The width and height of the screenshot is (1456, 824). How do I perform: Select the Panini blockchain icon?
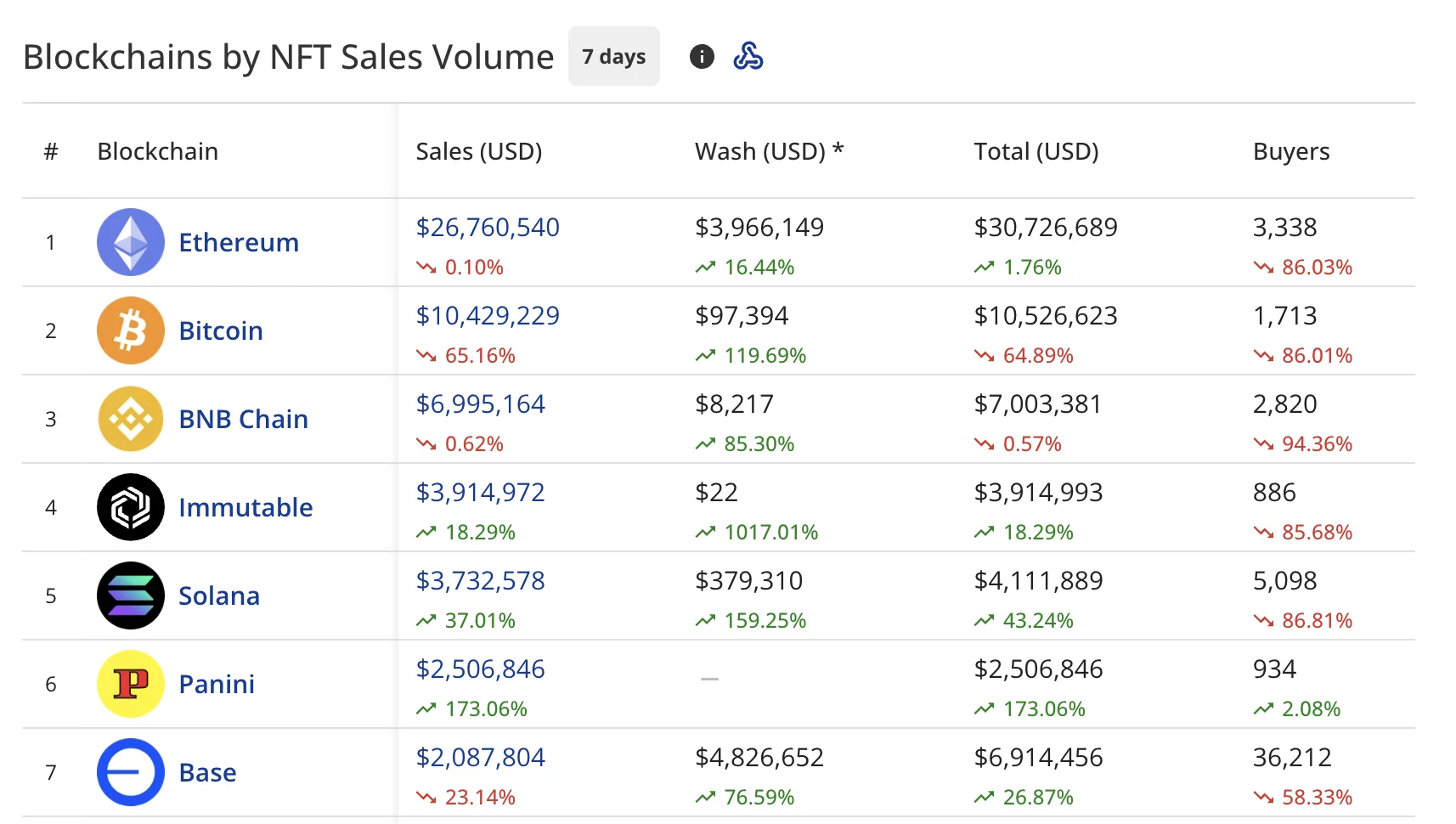tap(130, 684)
